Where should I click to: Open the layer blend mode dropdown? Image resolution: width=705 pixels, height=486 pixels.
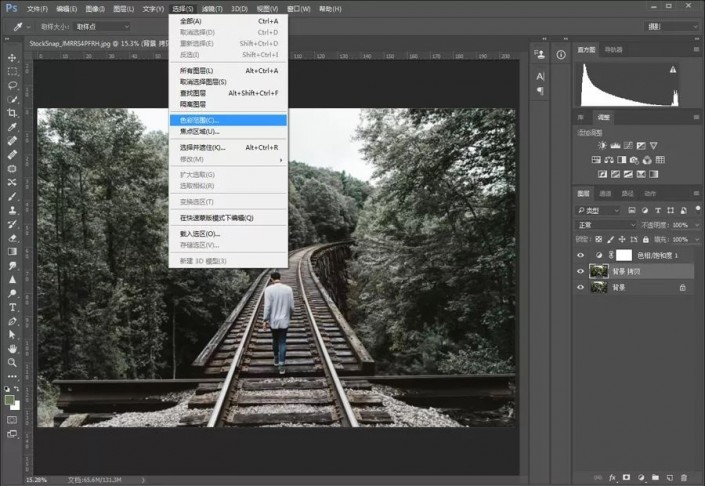tap(604, 225)
